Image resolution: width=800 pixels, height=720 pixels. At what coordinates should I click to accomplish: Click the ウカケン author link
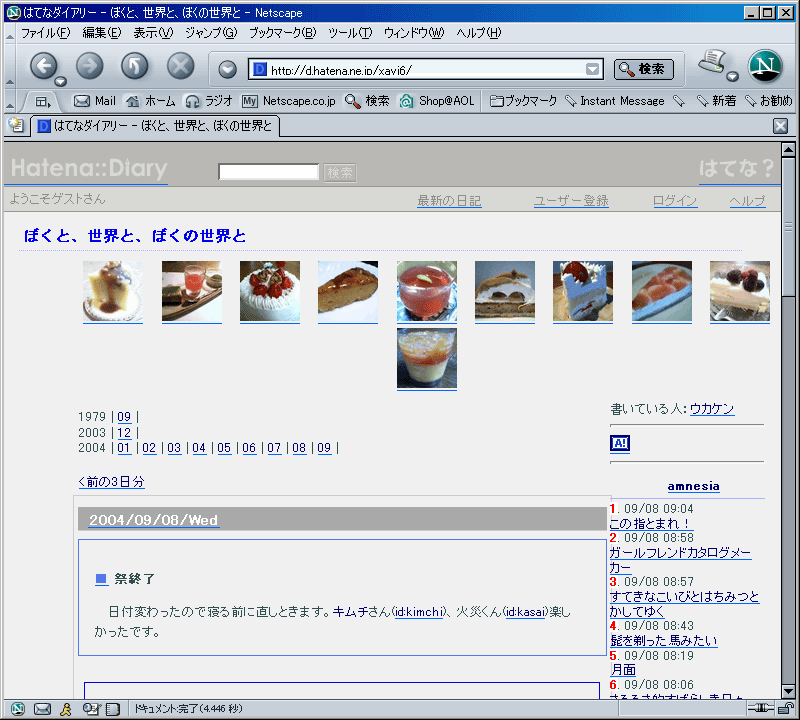(712, 409)
